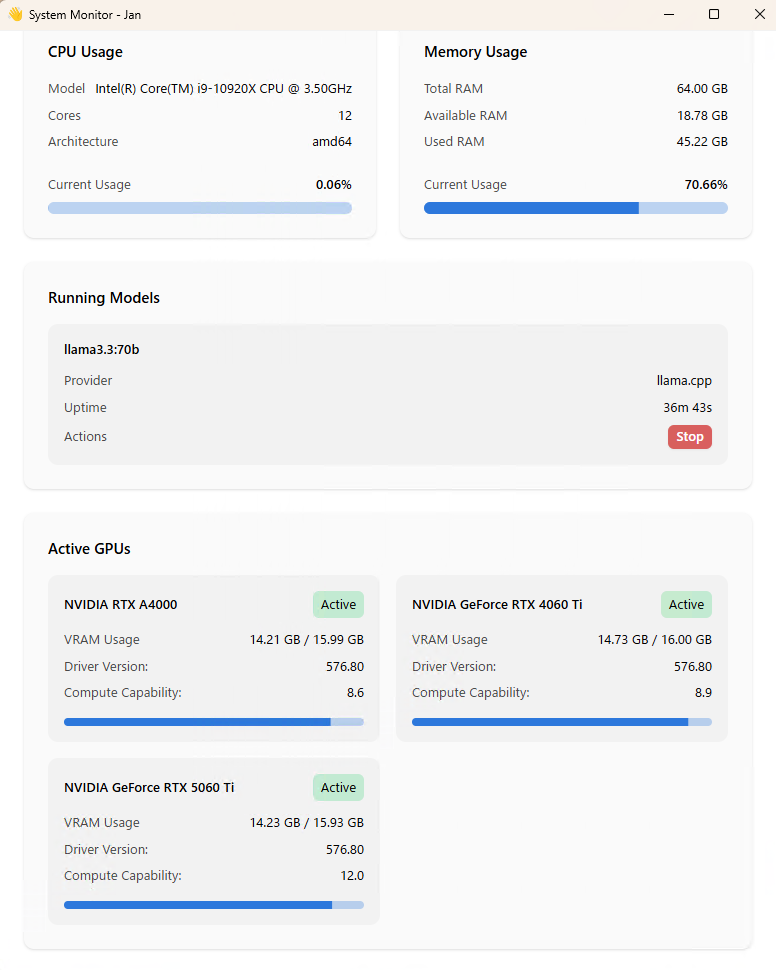Click the Running Models heading
The height and width of the screenshot is (970, 776).
click(104, 298)
